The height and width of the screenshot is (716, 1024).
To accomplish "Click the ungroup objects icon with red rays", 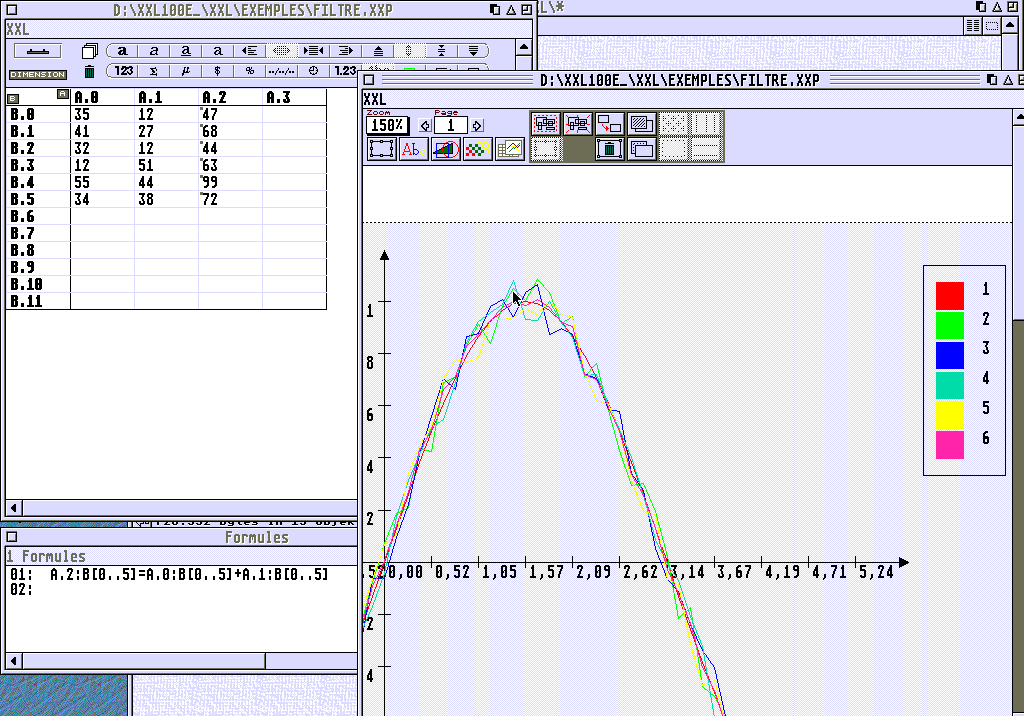I will click(577, 123).
